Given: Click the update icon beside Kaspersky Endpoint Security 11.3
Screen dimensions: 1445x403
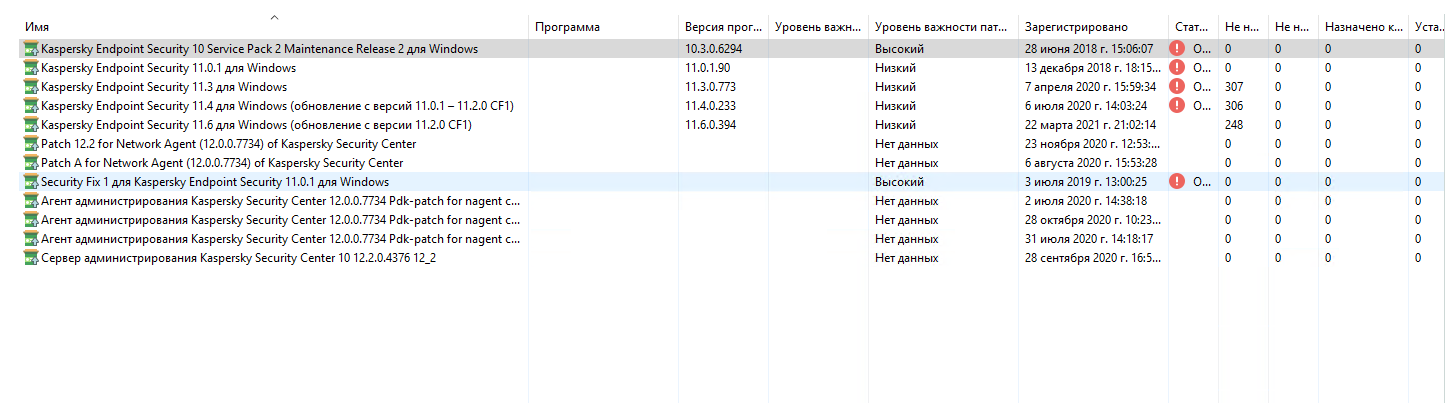Looking at the screenshot, I should click(31, 87).
